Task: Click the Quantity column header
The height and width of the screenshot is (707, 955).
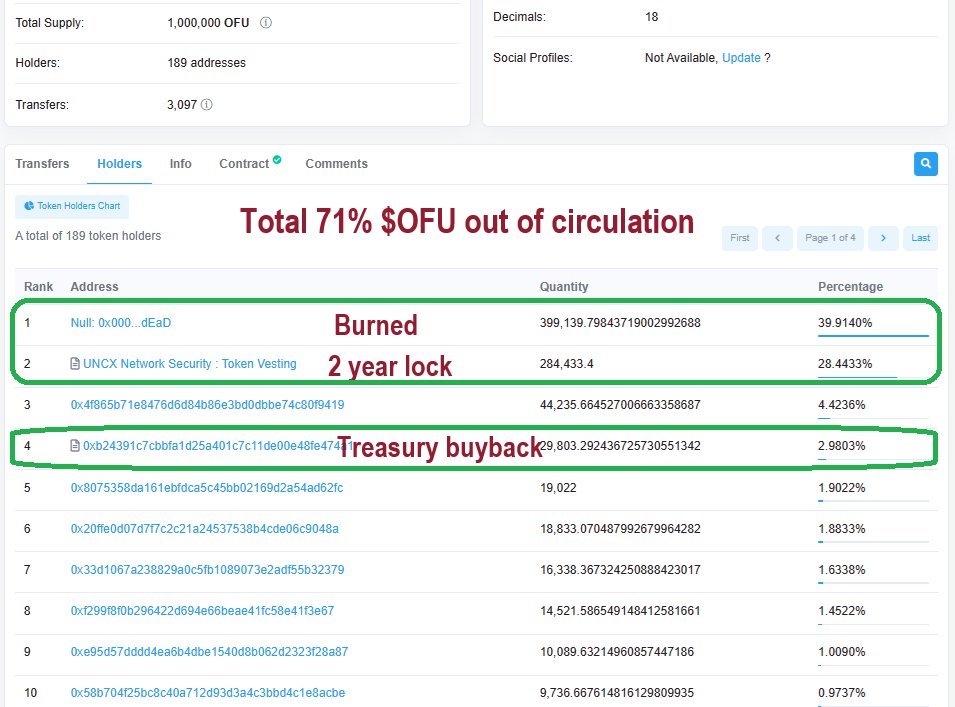Action: pyautogui.click(x=564, y=287)
